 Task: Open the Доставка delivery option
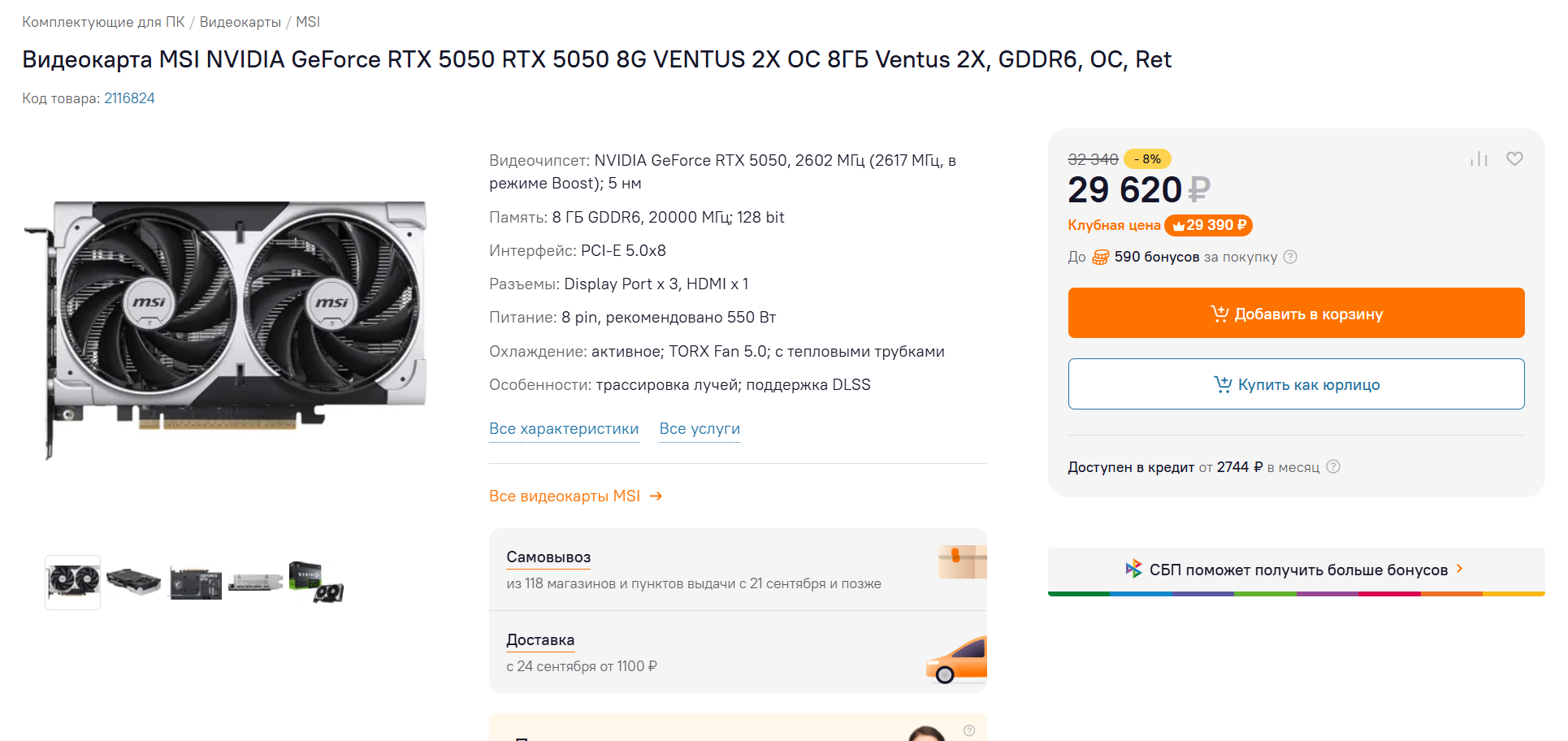[x=540, y=640]
